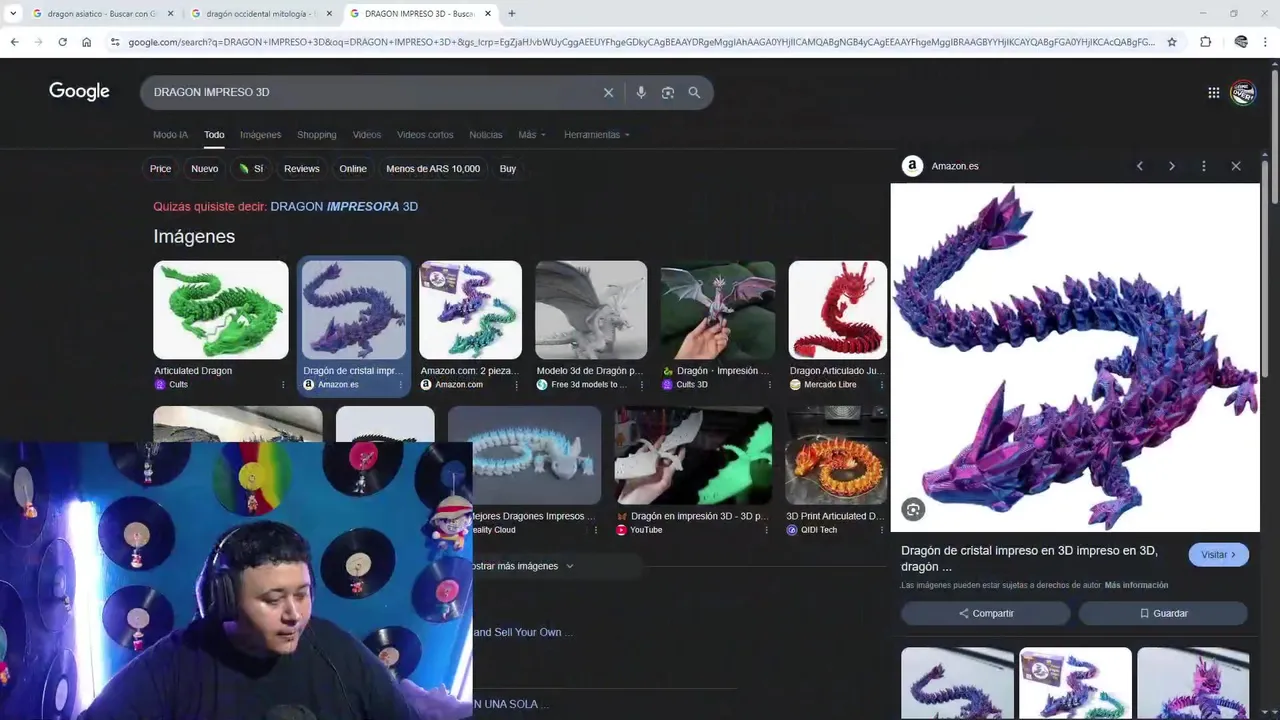Image resolution: width=1280 pixels, height=720 pixels.
Task: Open large purple dragon preview image
Action: [x=1075, y=357]
